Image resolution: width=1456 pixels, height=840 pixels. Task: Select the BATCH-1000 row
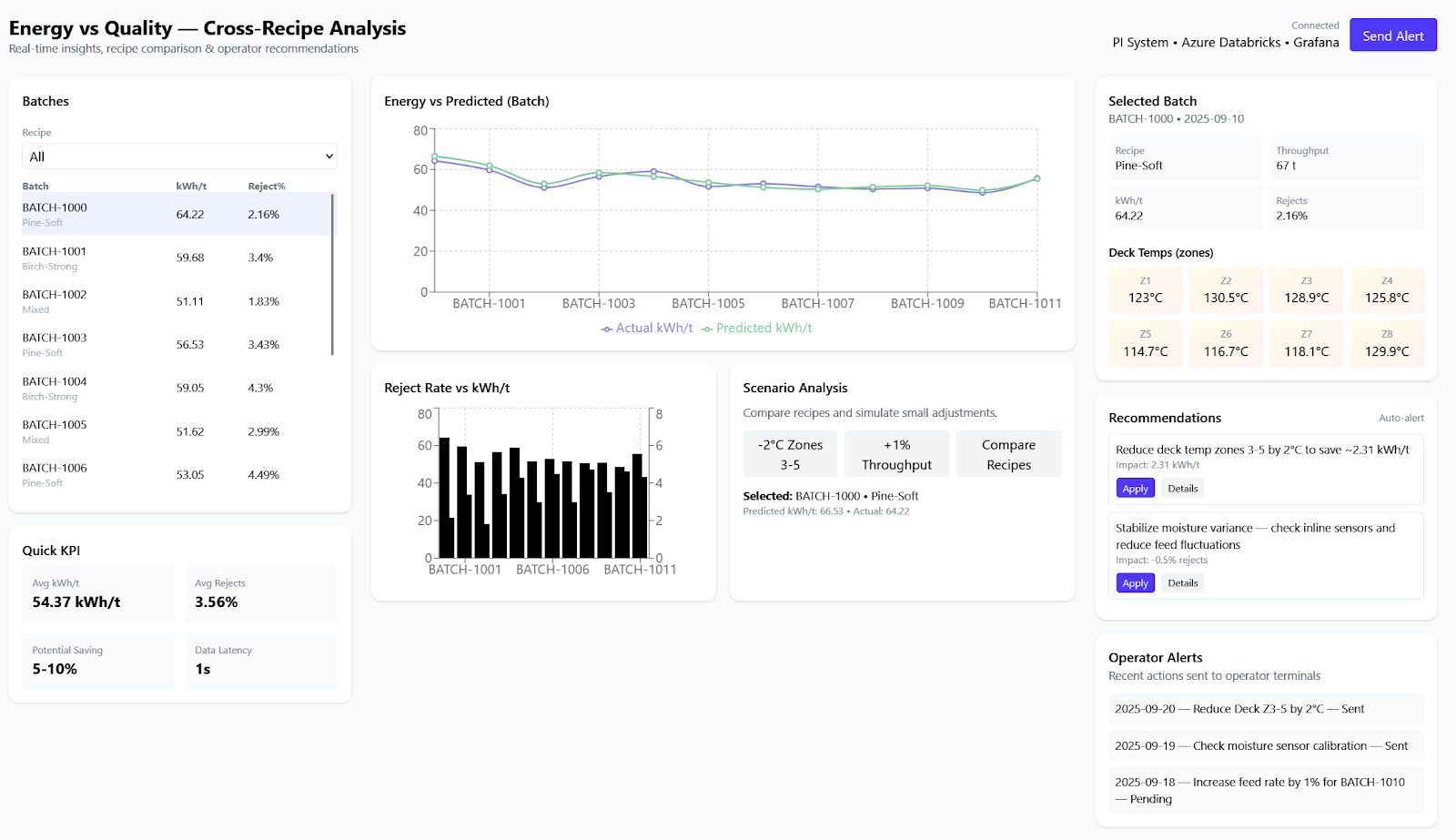pyautogui.click(x=177, y=214)
